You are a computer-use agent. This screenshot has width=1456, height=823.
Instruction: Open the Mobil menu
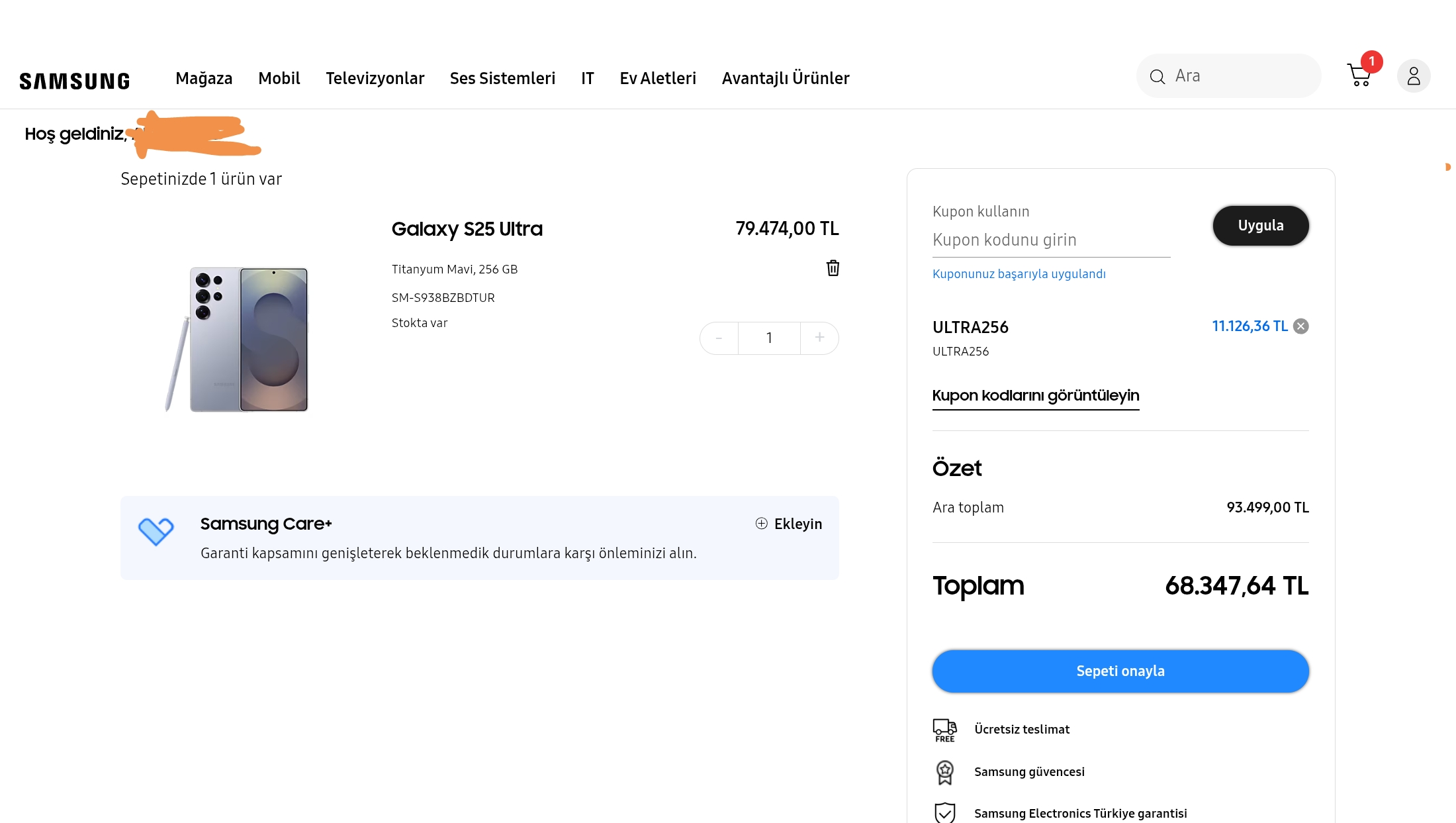coord(279,78)
